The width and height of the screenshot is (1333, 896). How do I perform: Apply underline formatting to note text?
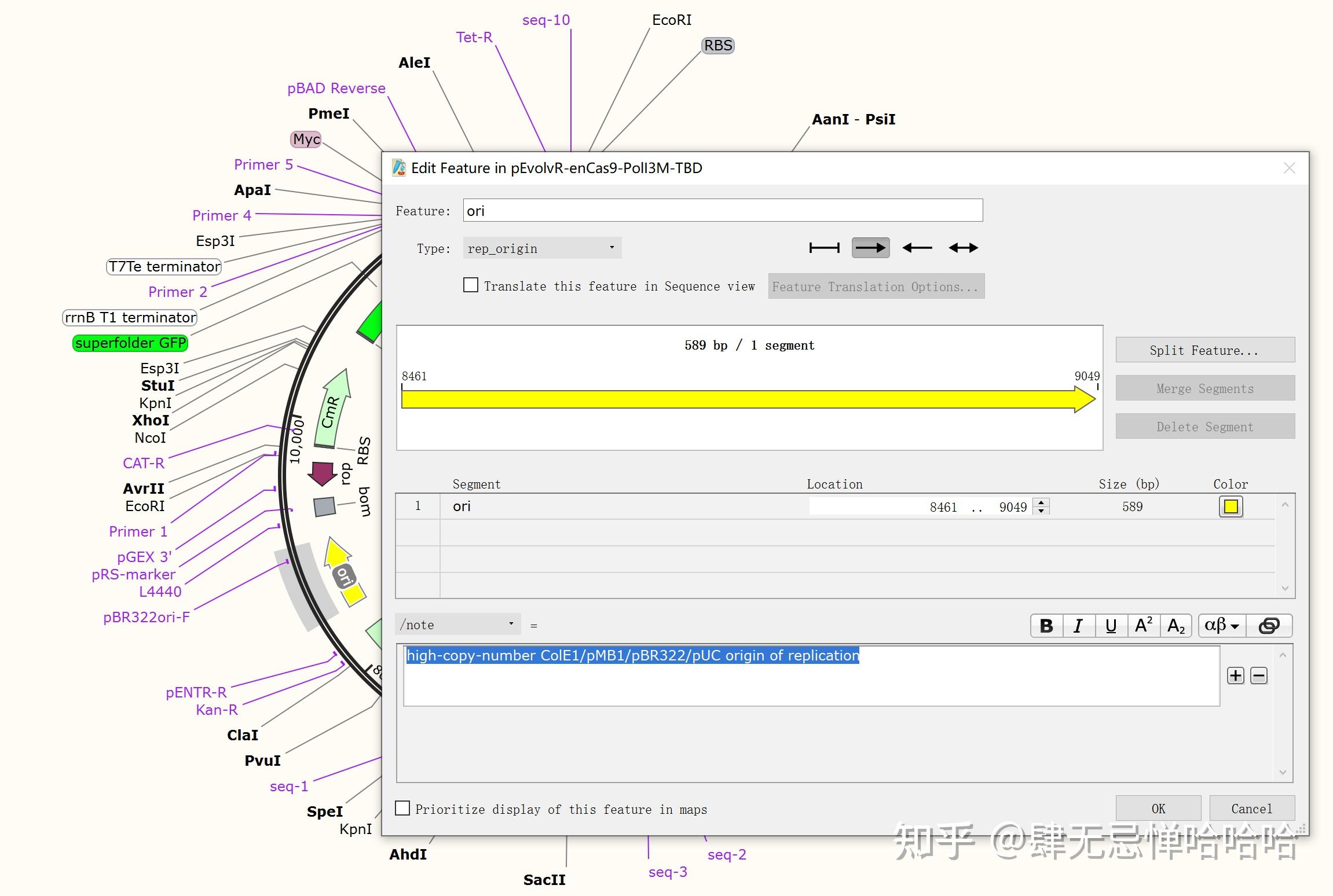[1111, 626]
